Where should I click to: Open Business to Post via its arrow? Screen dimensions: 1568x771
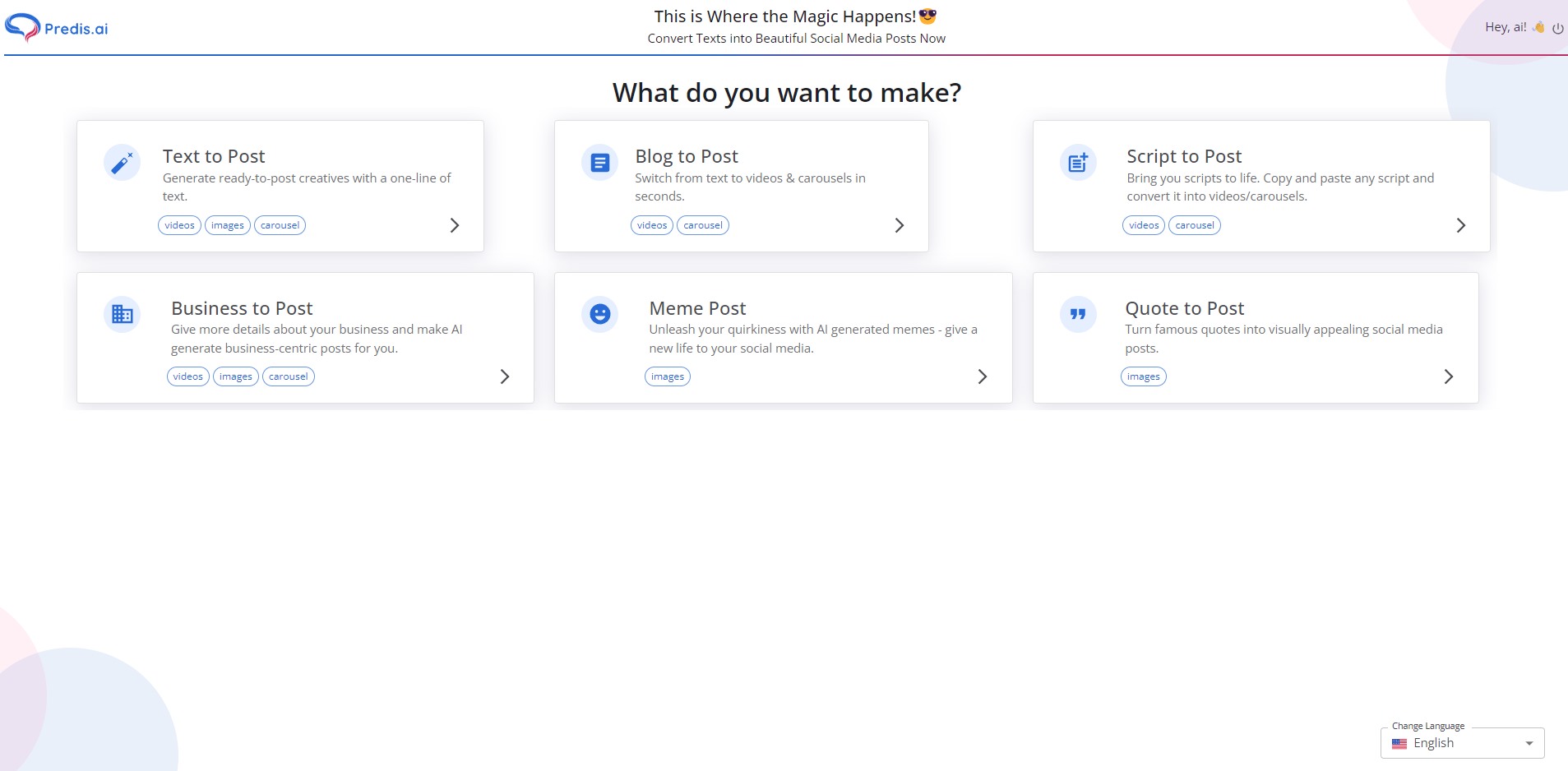point(505,376)
